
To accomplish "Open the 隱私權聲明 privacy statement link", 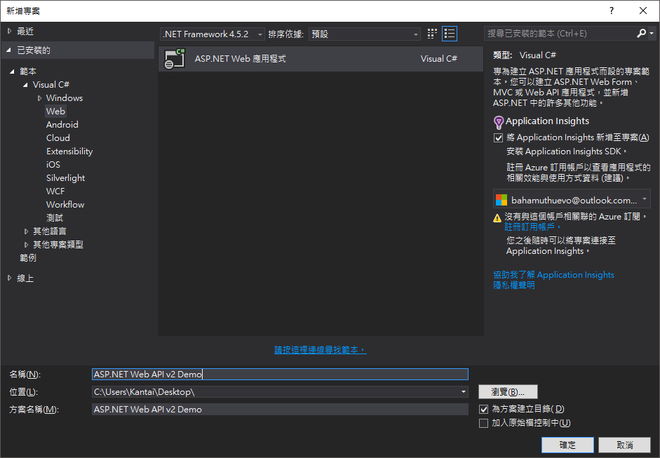I will tap(514, 285).
